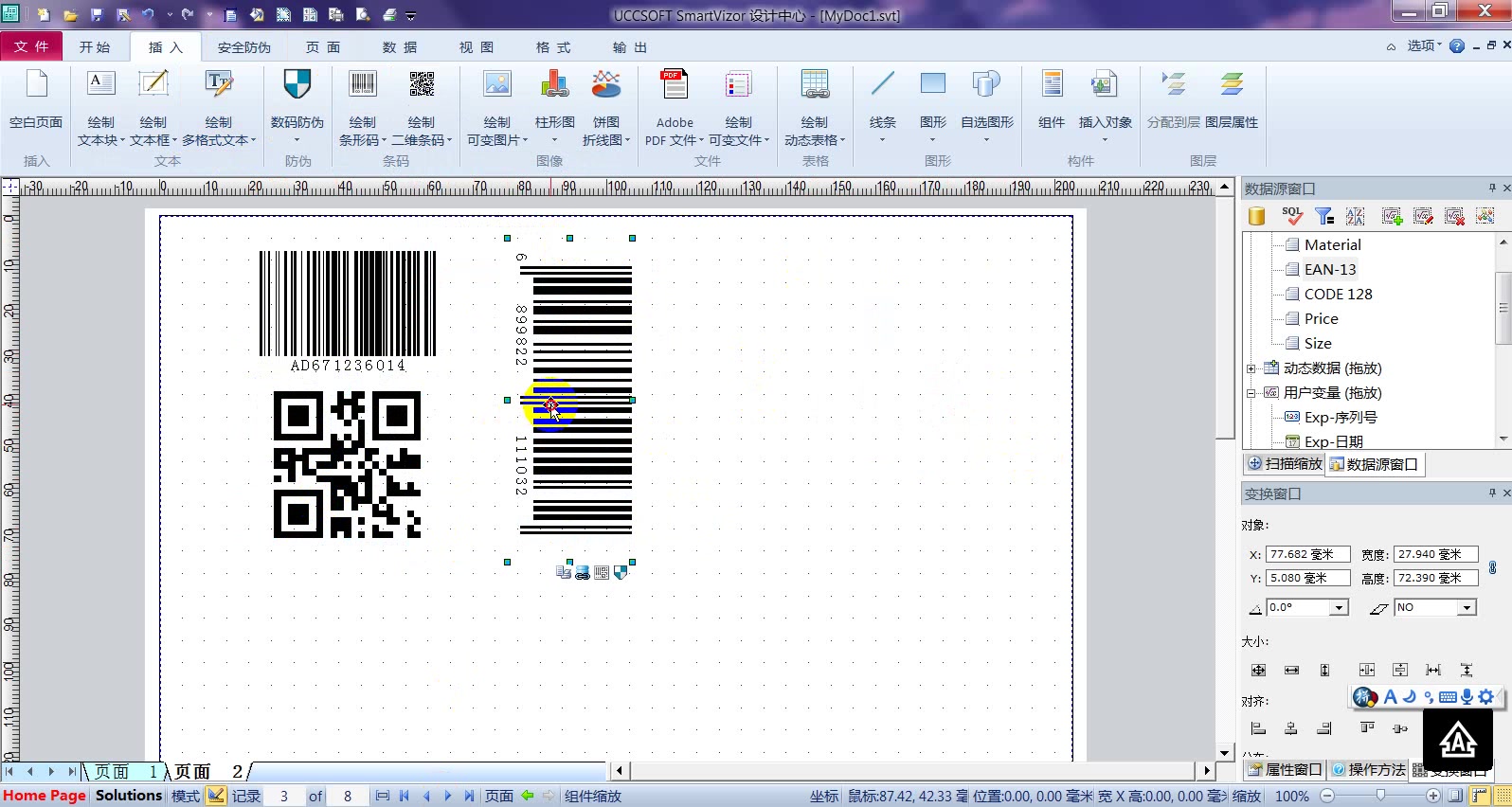Toggle the width-height aspect lock chain icon
This screenshot has height=807, width=1512.
[x=1493, y=567]
